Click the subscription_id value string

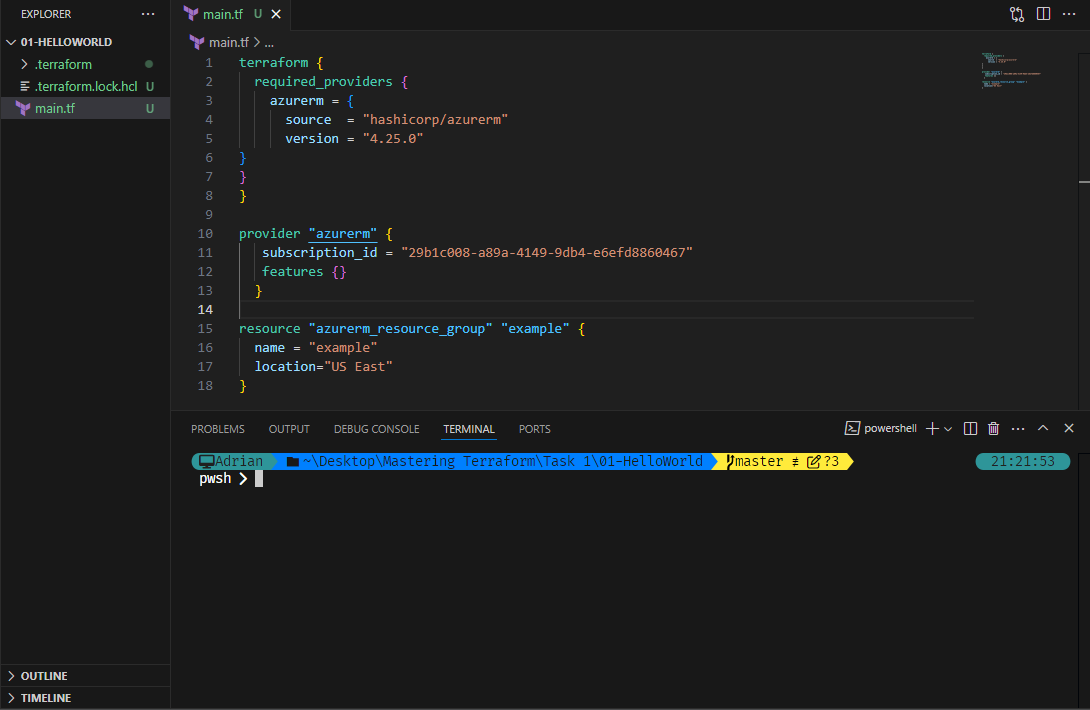click(546, 252)
